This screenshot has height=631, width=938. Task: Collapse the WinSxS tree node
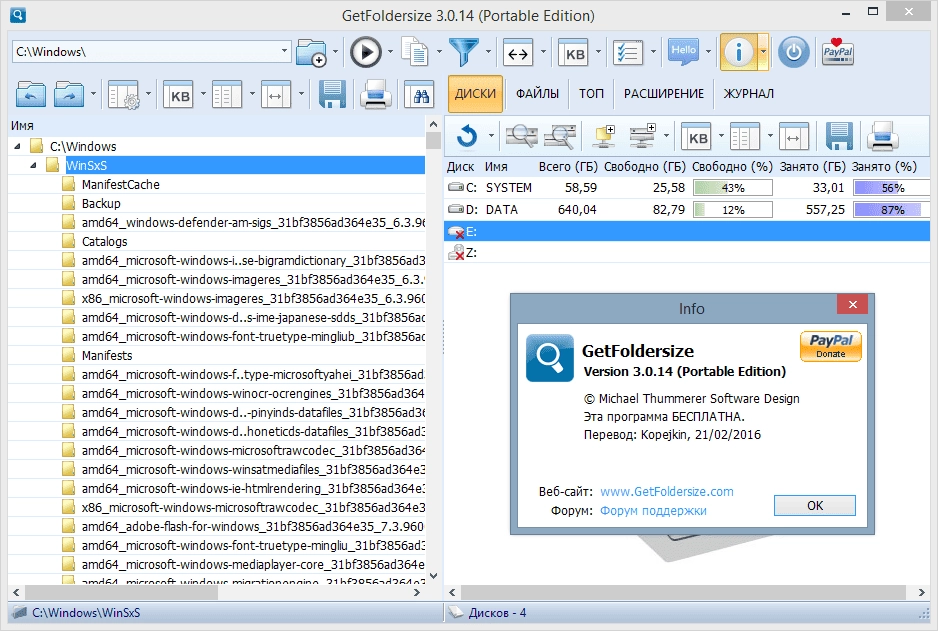34,166
